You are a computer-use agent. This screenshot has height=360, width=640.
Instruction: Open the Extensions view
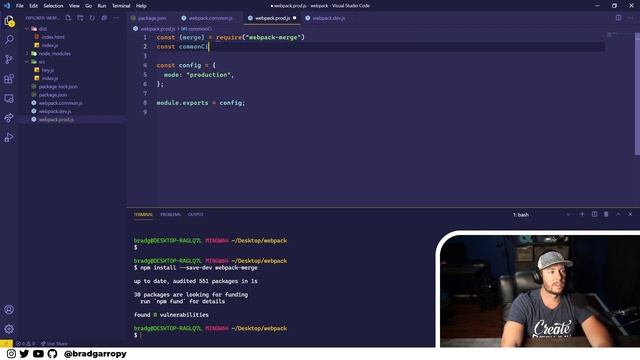9,79
